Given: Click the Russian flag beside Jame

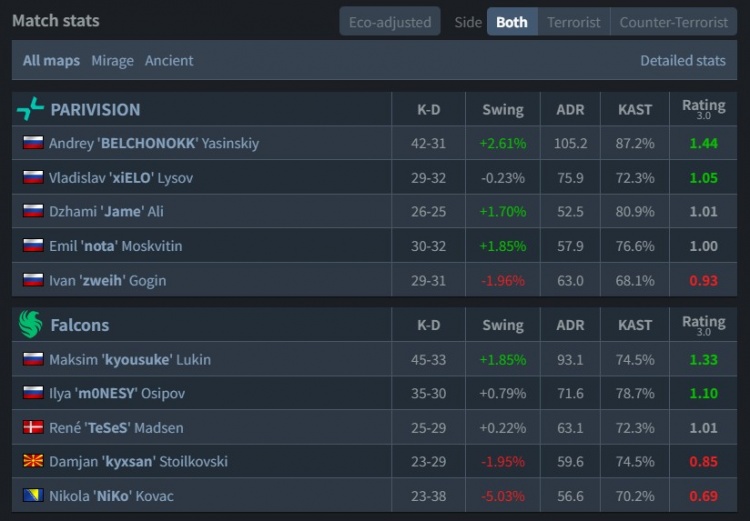Looking at the screenshot, I should [x=33, y=211].
